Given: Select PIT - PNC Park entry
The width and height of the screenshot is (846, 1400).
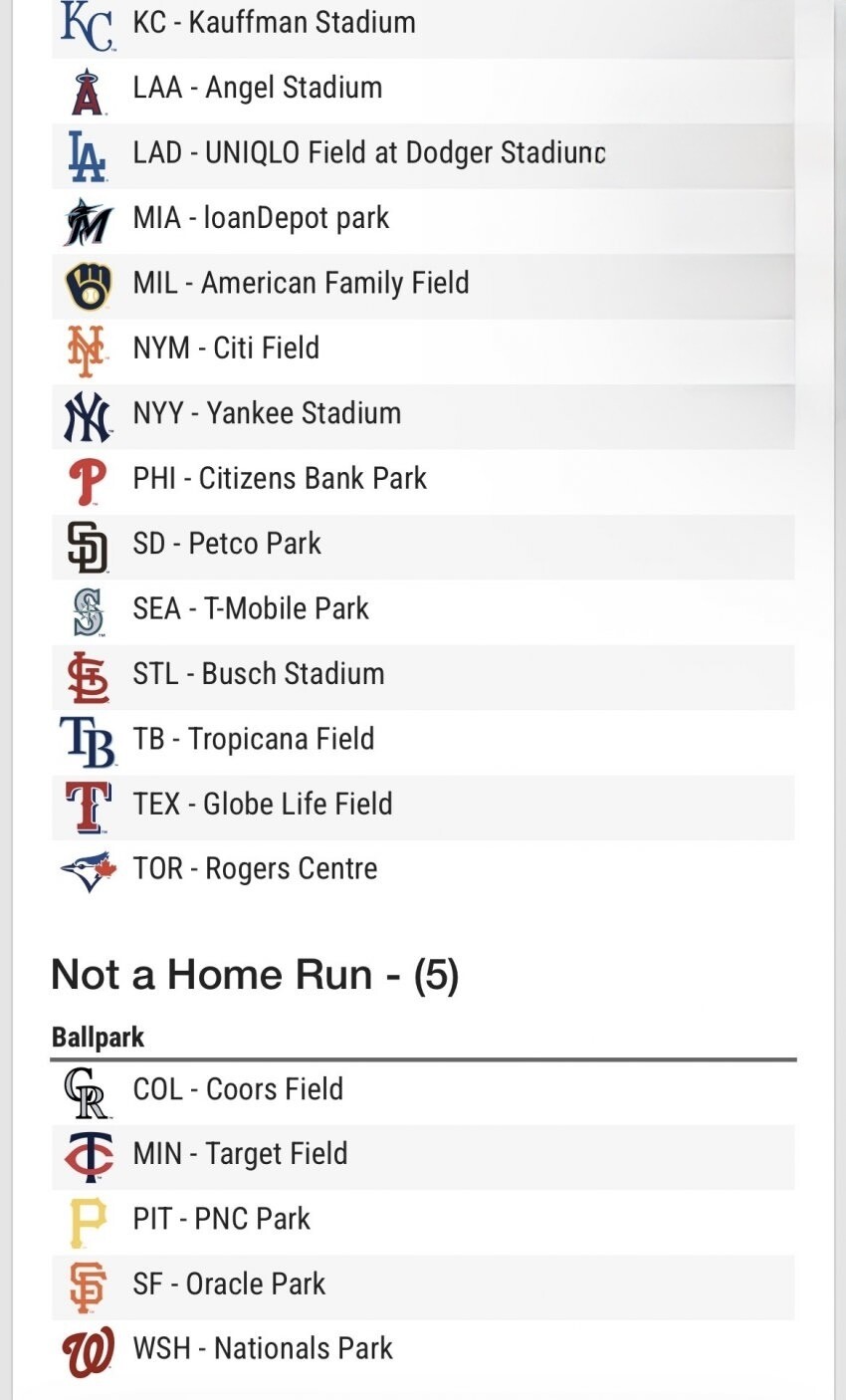Looking at the screenshot, I should [423, 1221].
